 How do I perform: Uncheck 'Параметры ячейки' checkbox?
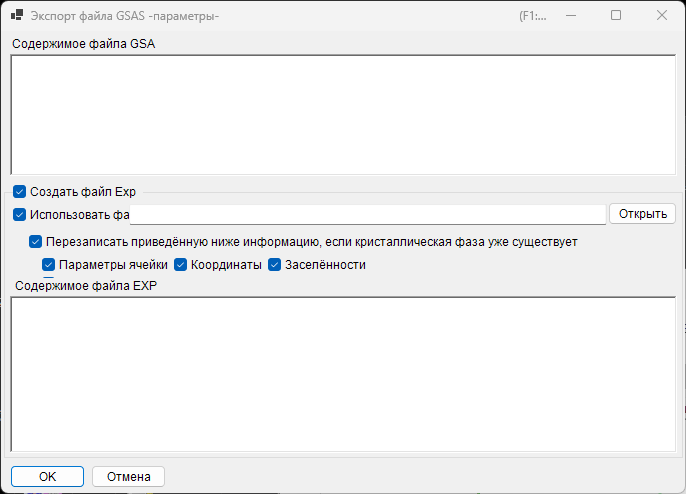coord(49,265)
